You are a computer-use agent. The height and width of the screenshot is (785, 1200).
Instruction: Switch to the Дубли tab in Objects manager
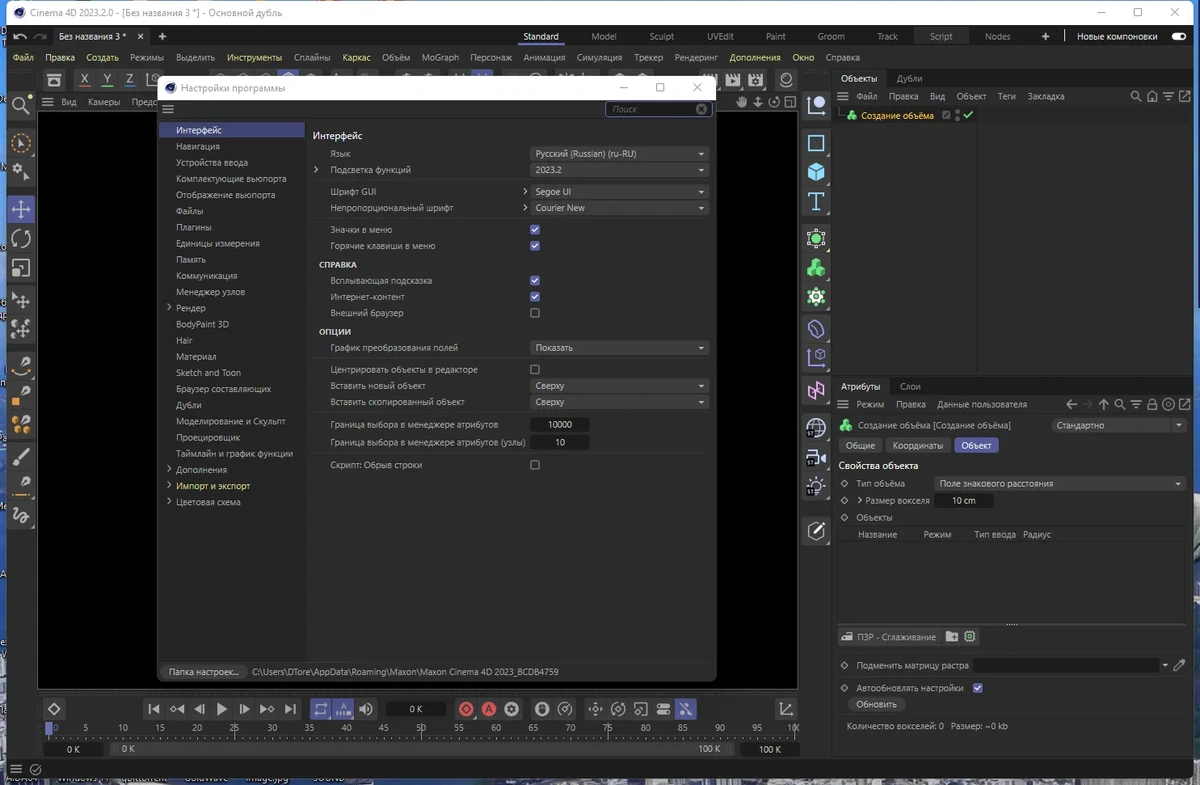click(909, 78)
